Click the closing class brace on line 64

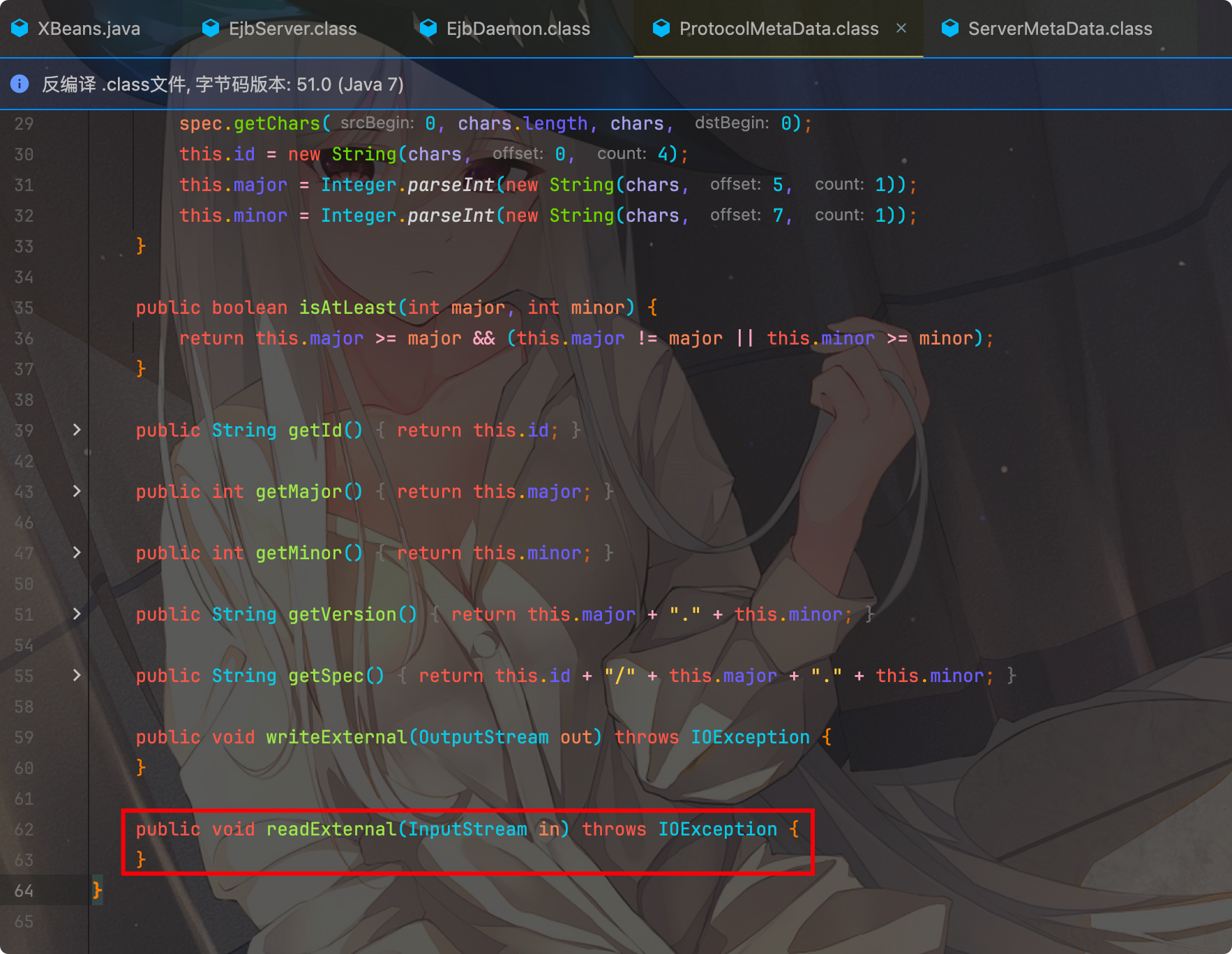97,891
